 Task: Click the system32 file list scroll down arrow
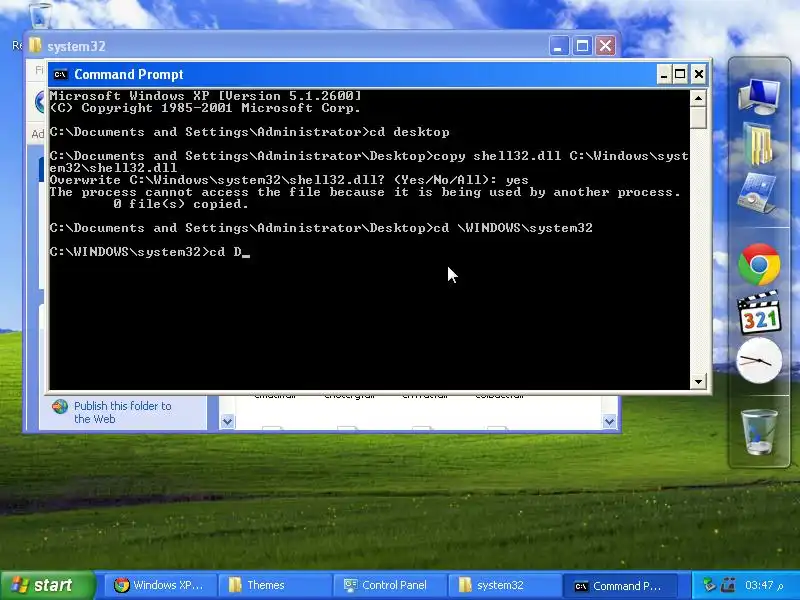tap(609, 421)
